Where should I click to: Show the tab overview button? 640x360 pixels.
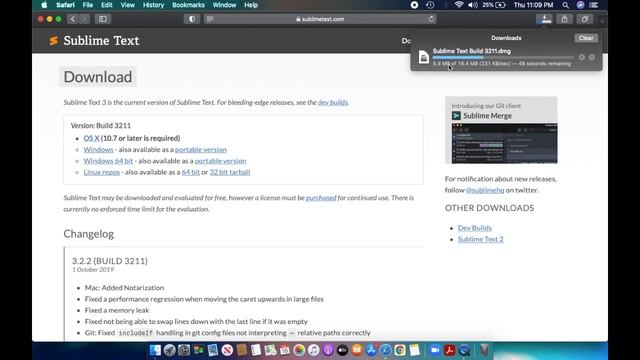click(x=585, y=19)
